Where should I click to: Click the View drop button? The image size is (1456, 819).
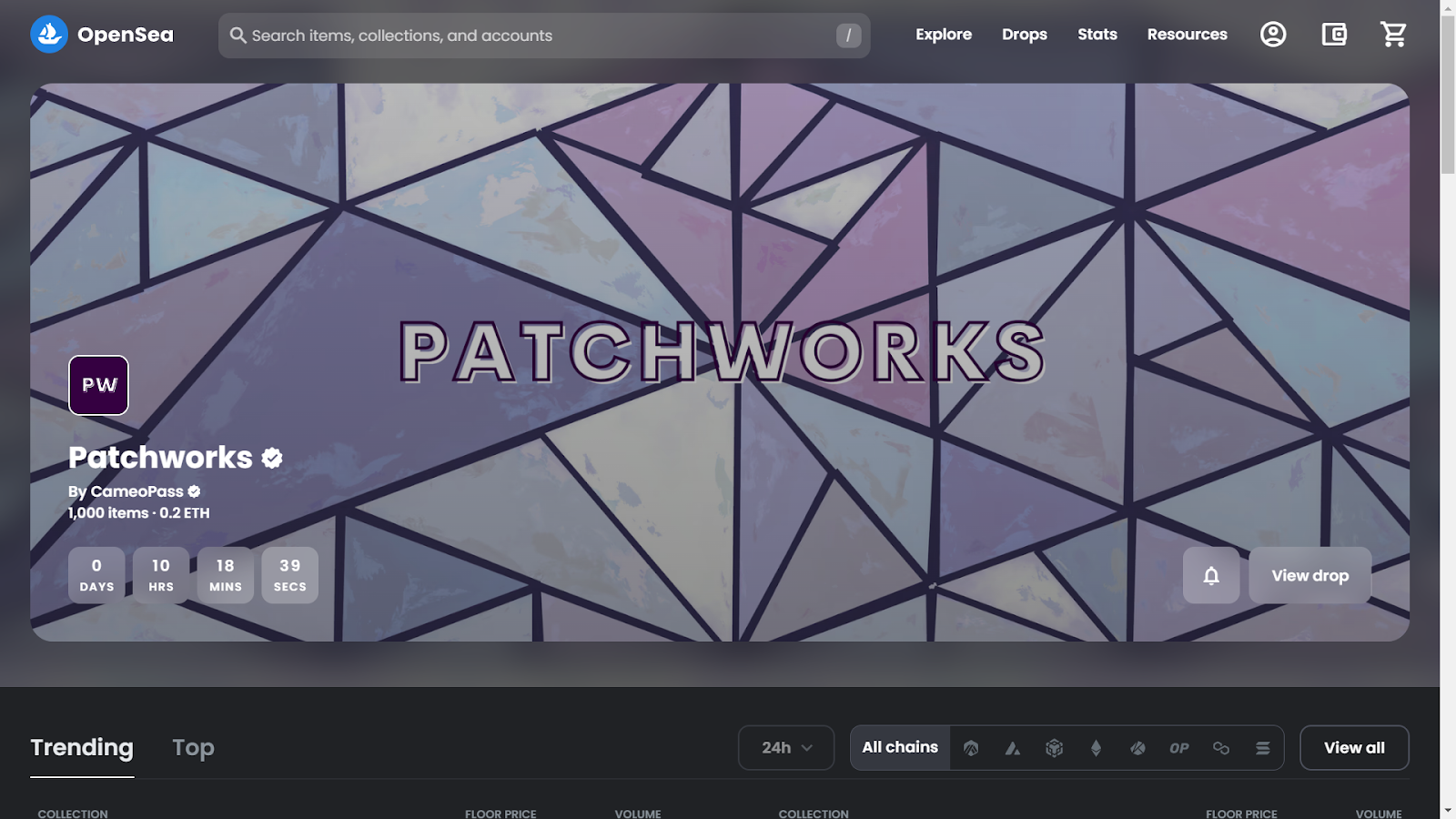point(1310,575)
